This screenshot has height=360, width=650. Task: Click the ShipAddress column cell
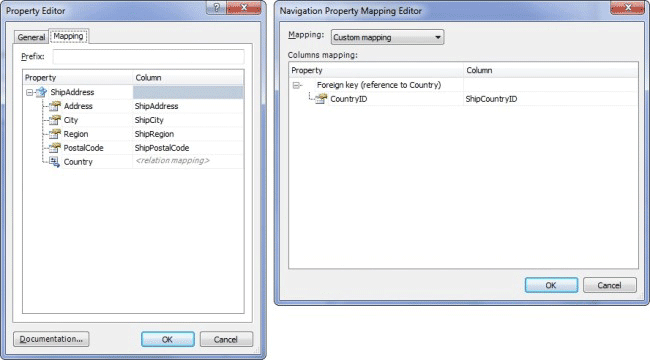click(x=188, y=106)
